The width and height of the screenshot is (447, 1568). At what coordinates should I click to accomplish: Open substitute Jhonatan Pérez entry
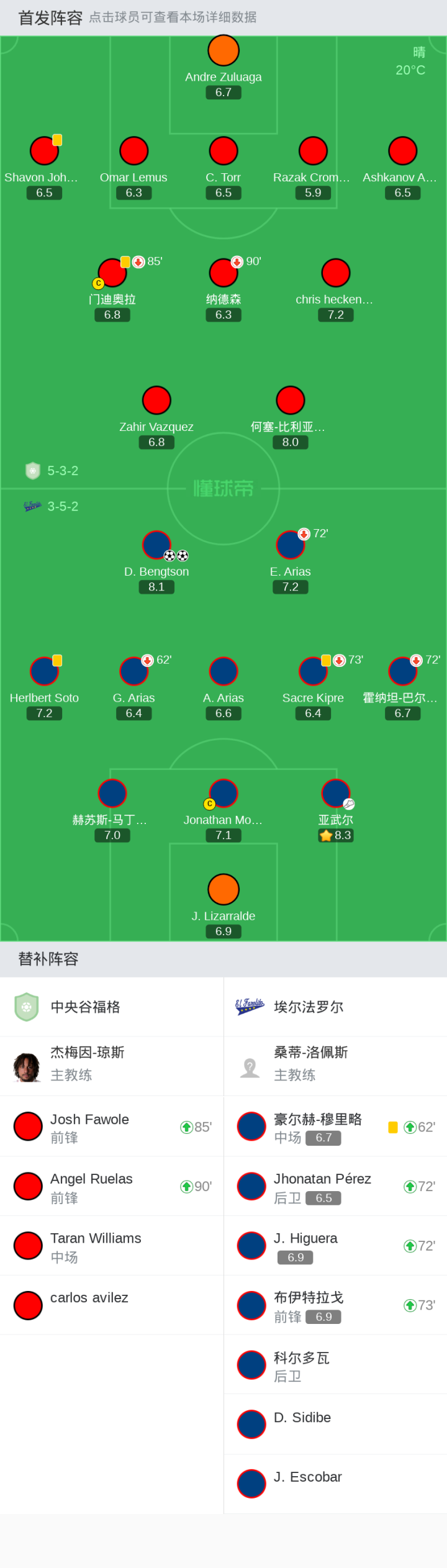coord(335,1186)
